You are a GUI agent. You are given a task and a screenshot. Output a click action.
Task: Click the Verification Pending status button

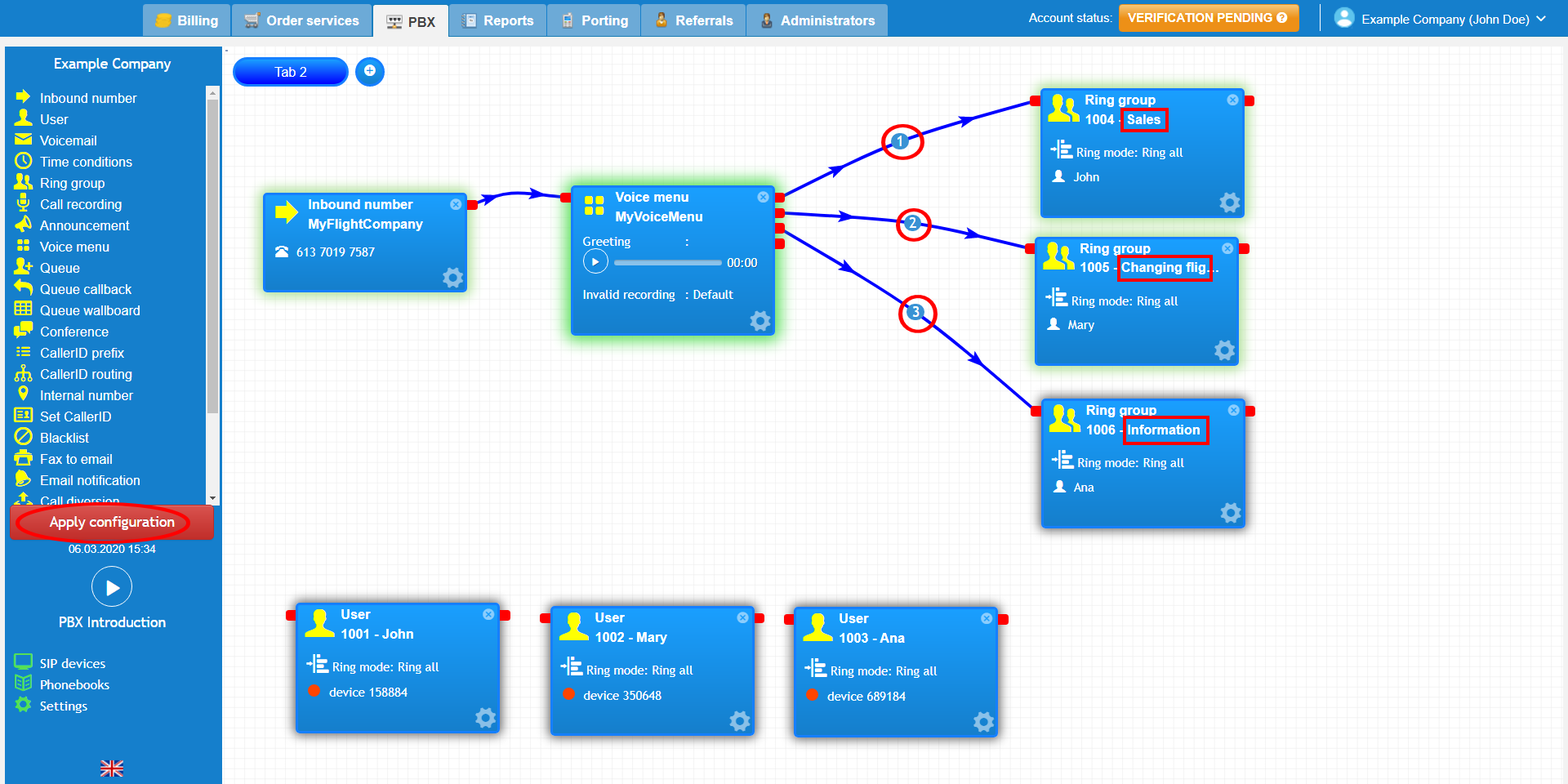pyautogui.click(x=1208, y=18)
